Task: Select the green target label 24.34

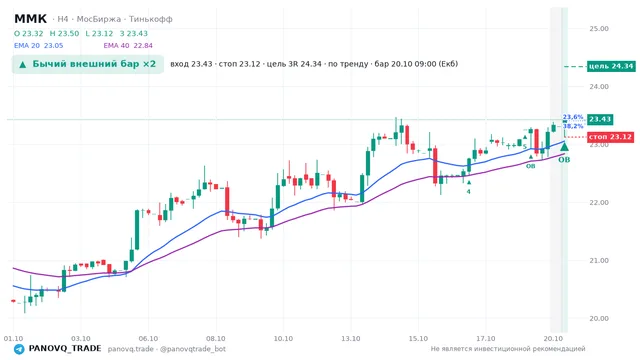Action: pos(611,66)
